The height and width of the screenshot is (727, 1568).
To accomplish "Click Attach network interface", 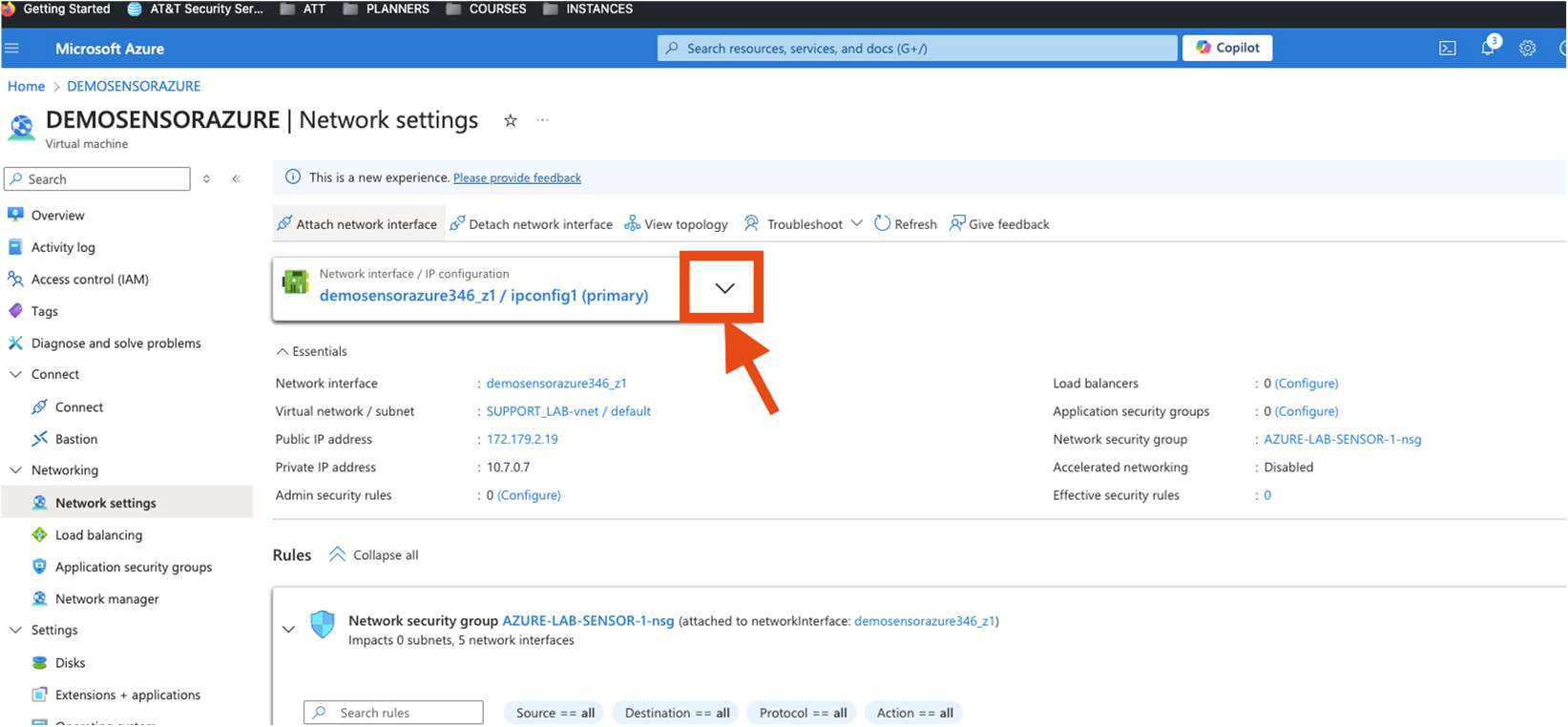I will click(x=357, y=224).
